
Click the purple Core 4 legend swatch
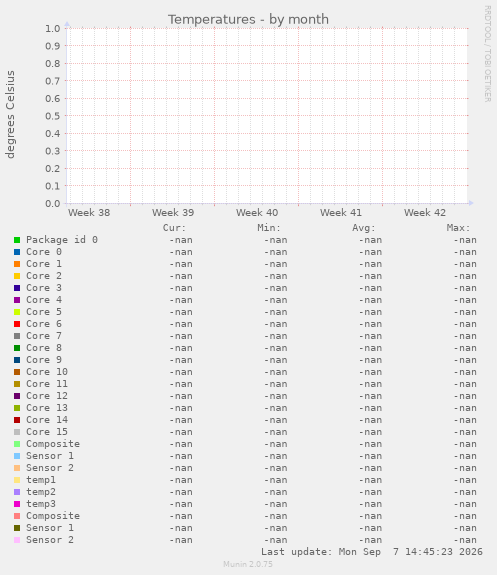pyautogui.click(x=17, y=300)
